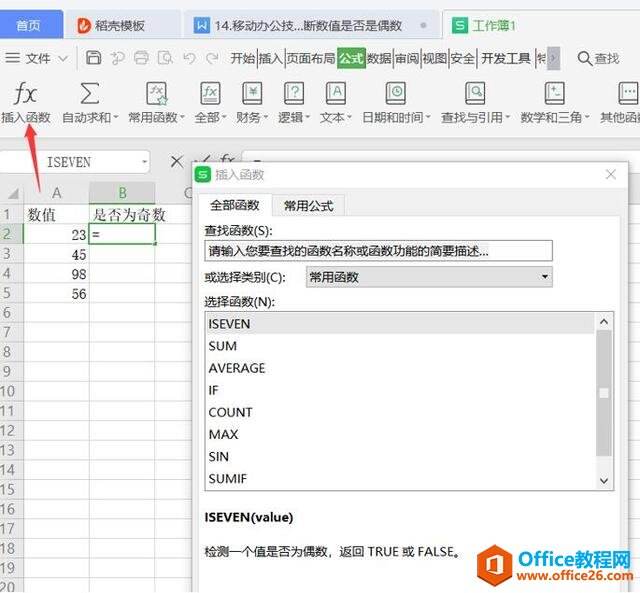Open the 文本 text functions icon
This screenshot has height=593, width=640.
[x=336, y=93]
